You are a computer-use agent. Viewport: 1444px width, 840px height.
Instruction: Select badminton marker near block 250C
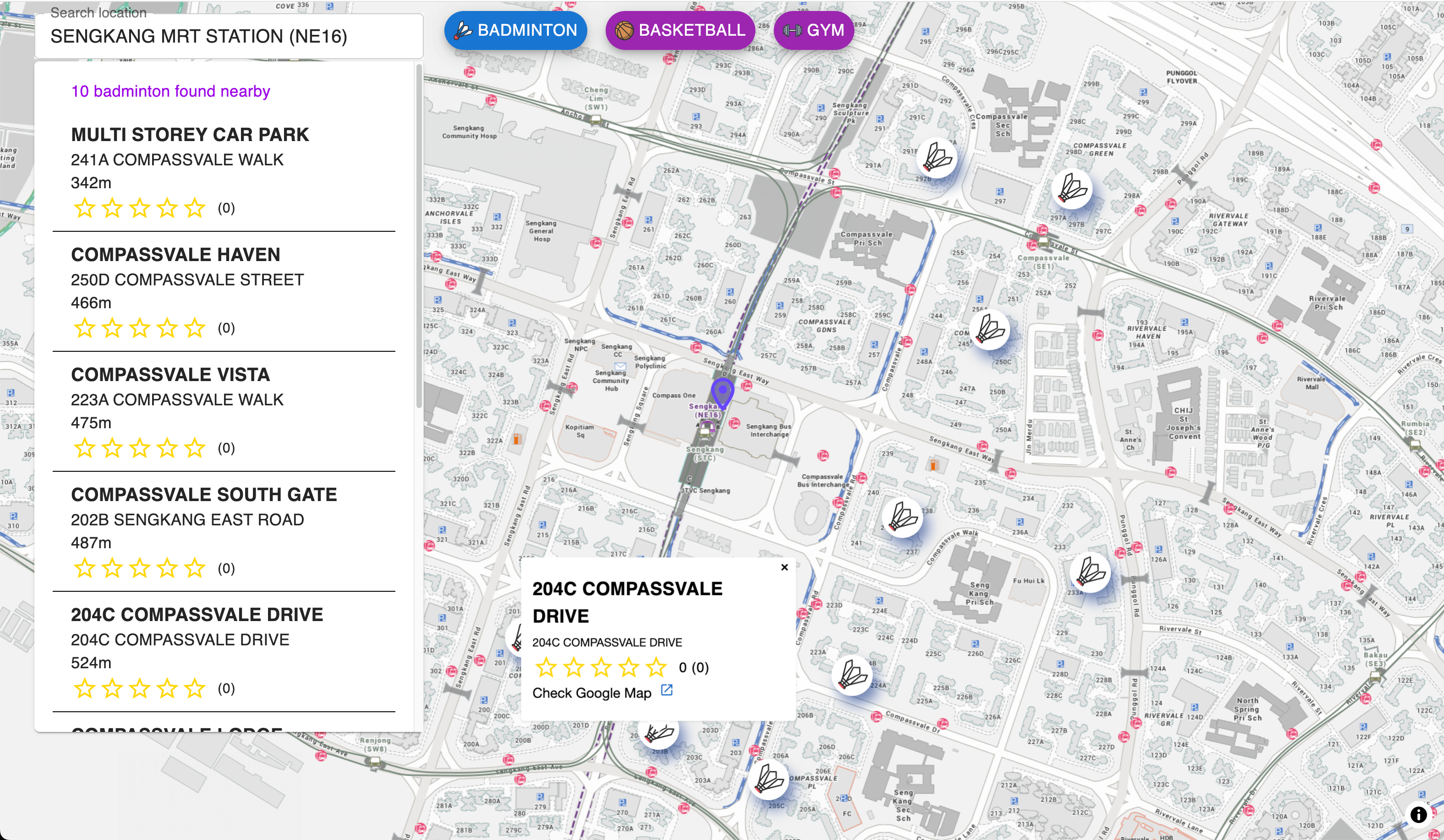[990, 329]
